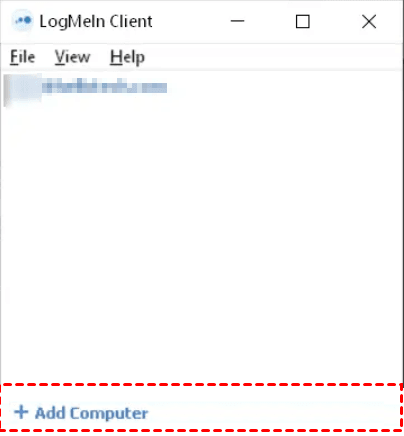Open the File menu
404x436 pixels.
click(22, 57)
